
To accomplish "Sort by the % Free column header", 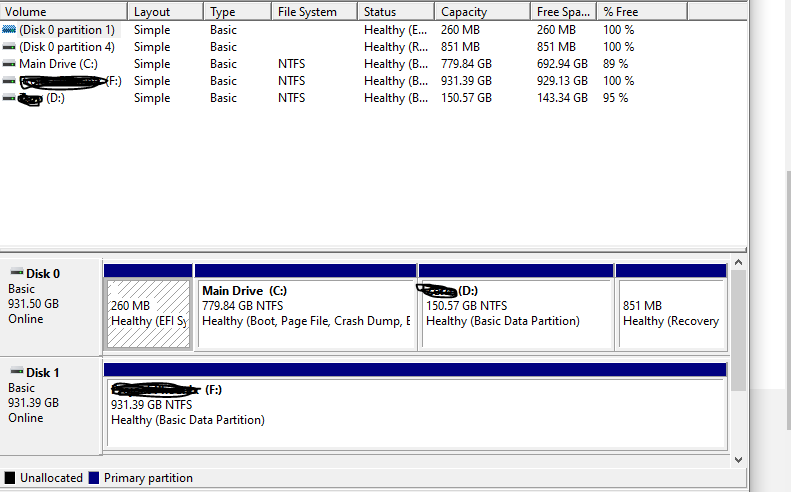I will 642,12.
